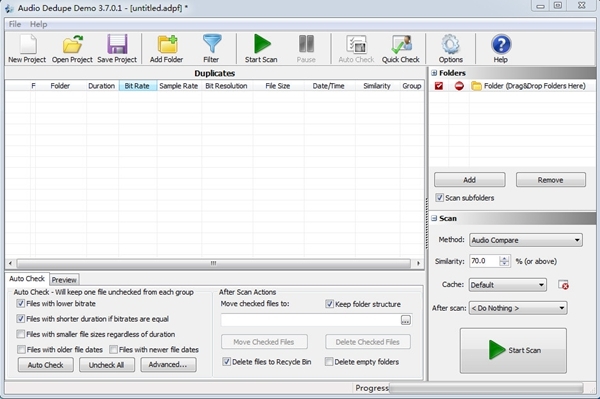Sort by the Date/Time column header
This screenshot has height=399, width=600.
point(329,86)
